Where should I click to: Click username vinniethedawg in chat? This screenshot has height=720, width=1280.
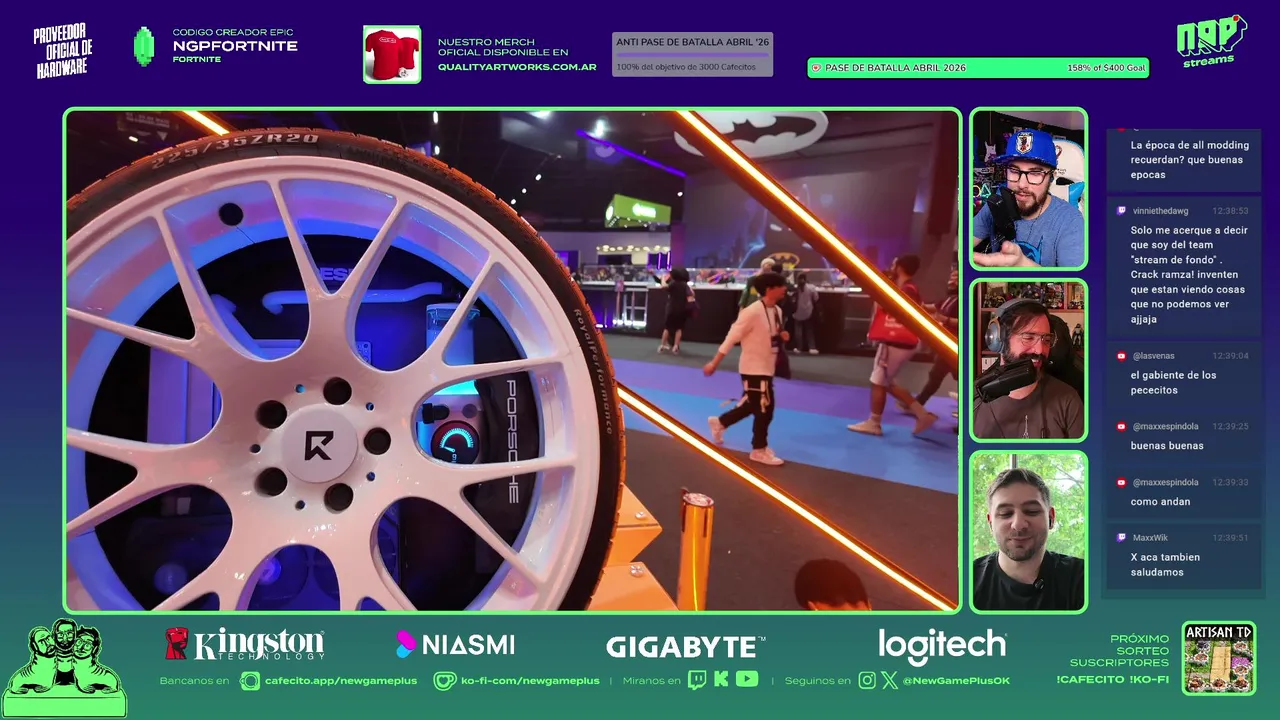point(1160,211)
